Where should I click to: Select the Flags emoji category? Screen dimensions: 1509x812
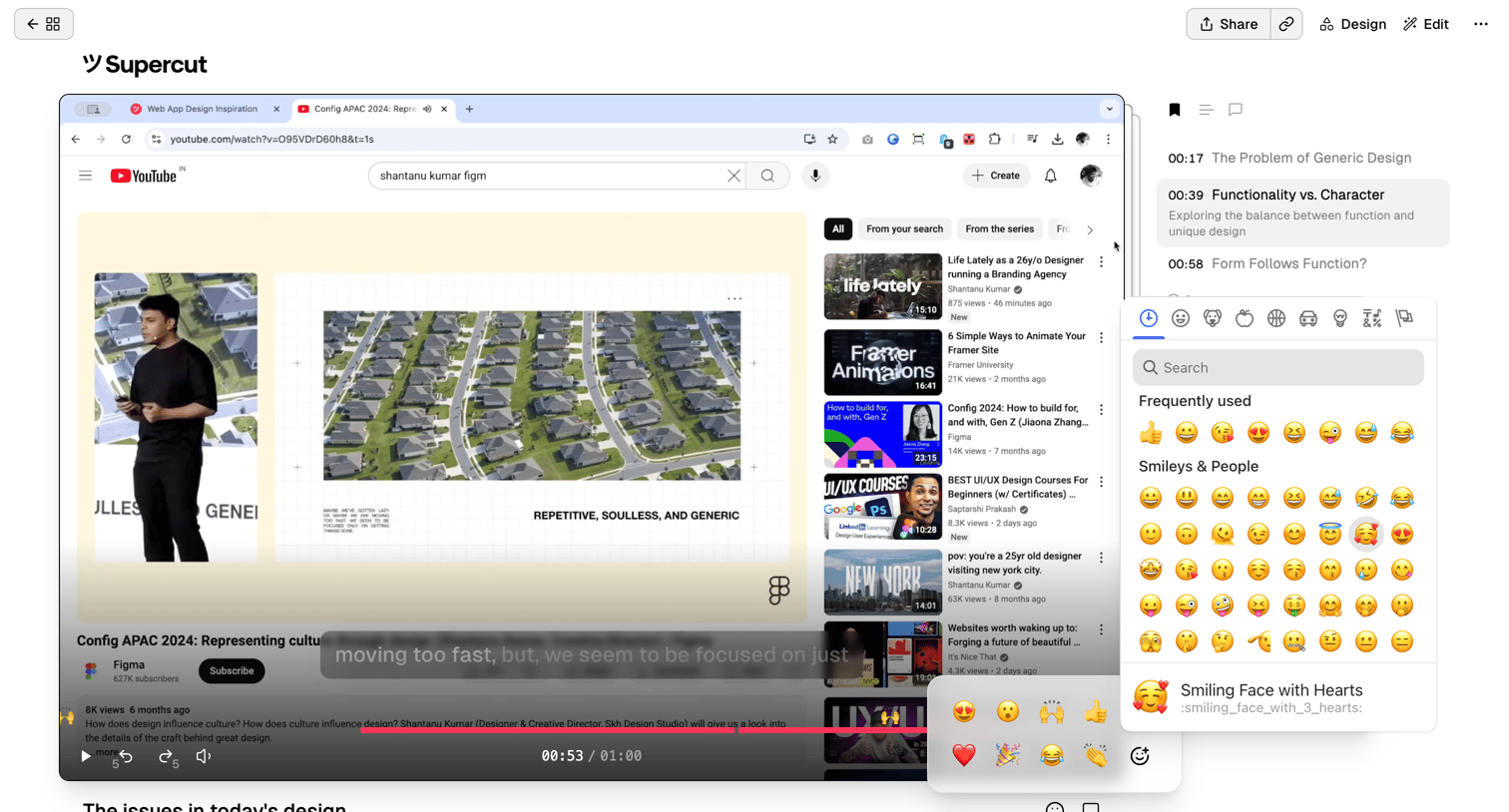1404,318
